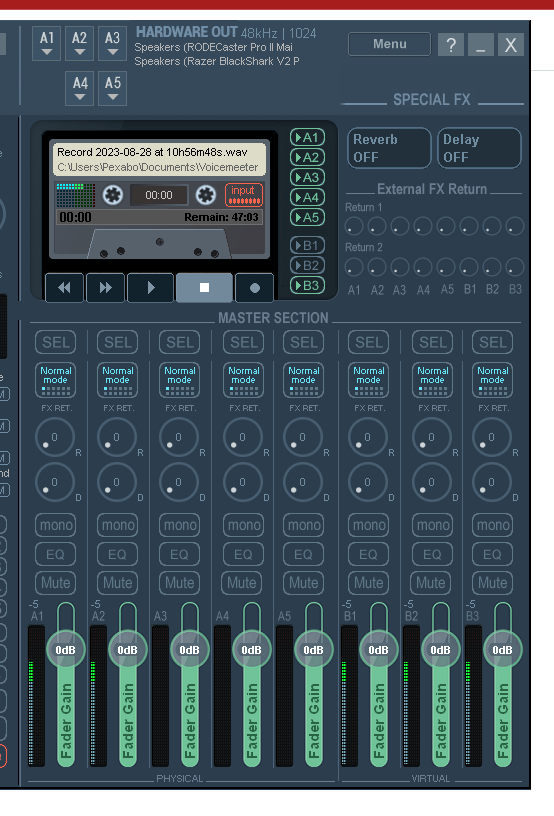Click the Return 2 knob above B1
The height and width of the screenshot is (816, 554).
pos(469,267)
